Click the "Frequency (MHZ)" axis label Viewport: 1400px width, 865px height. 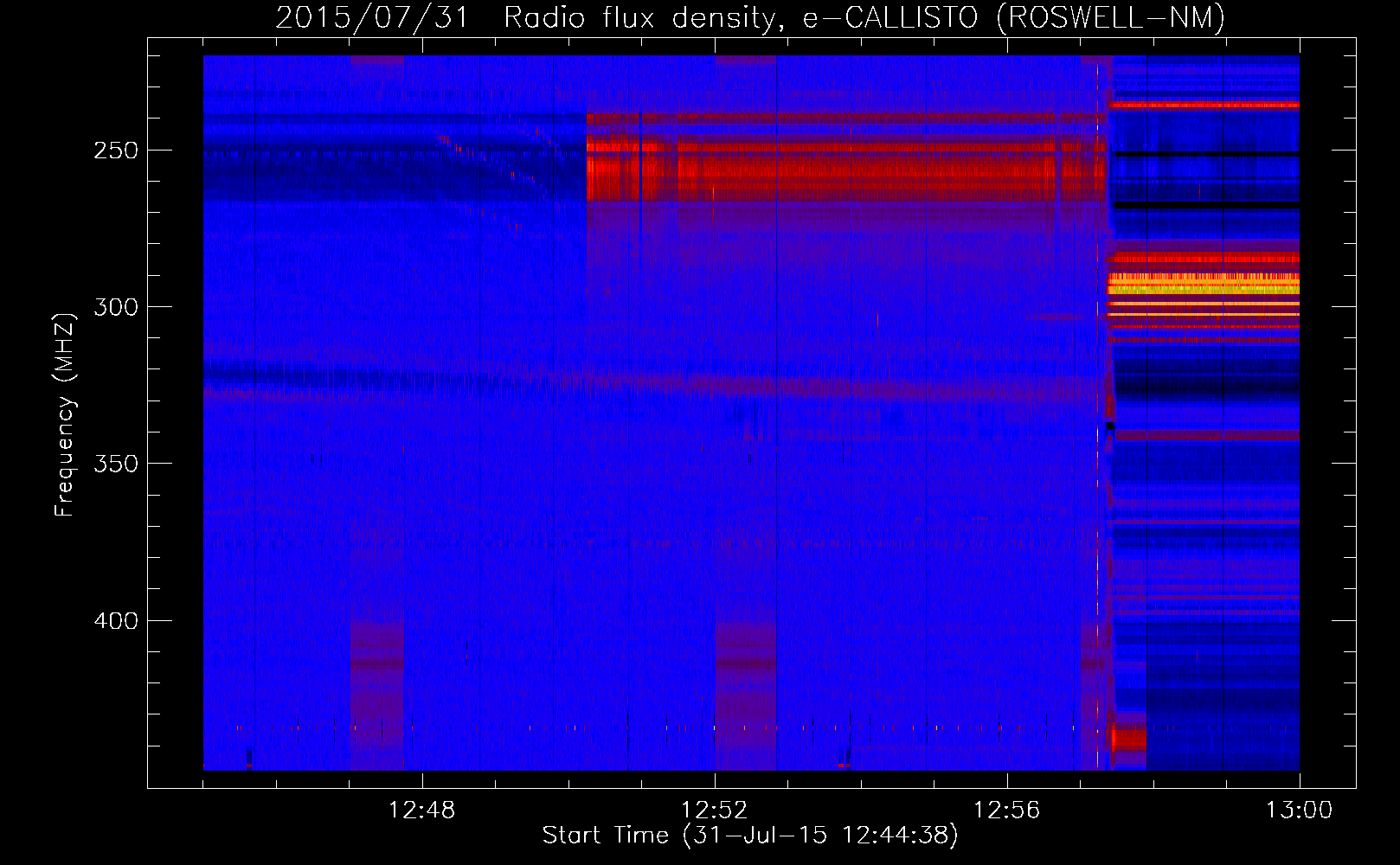65,414
